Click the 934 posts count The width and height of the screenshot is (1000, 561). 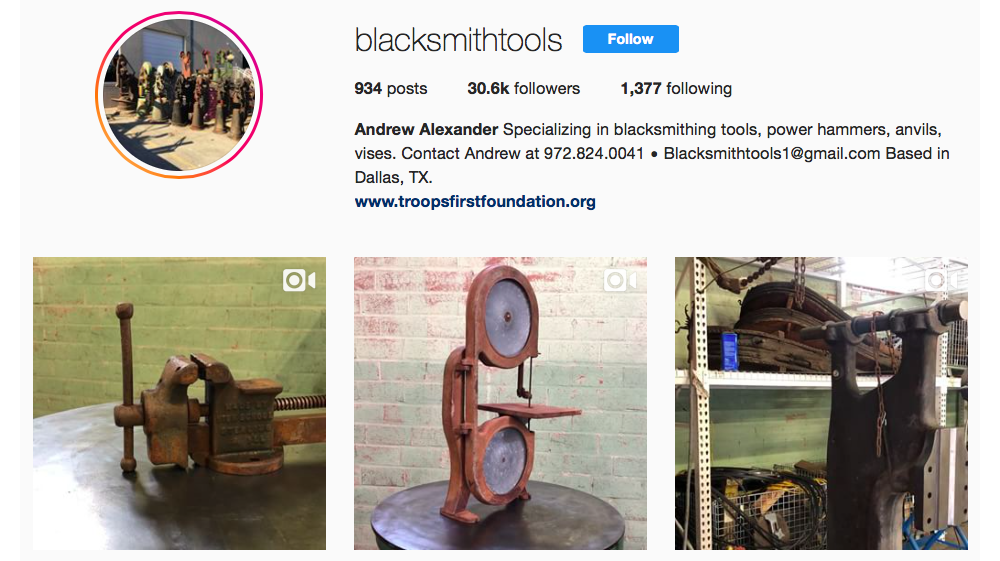tap(391, 89)
